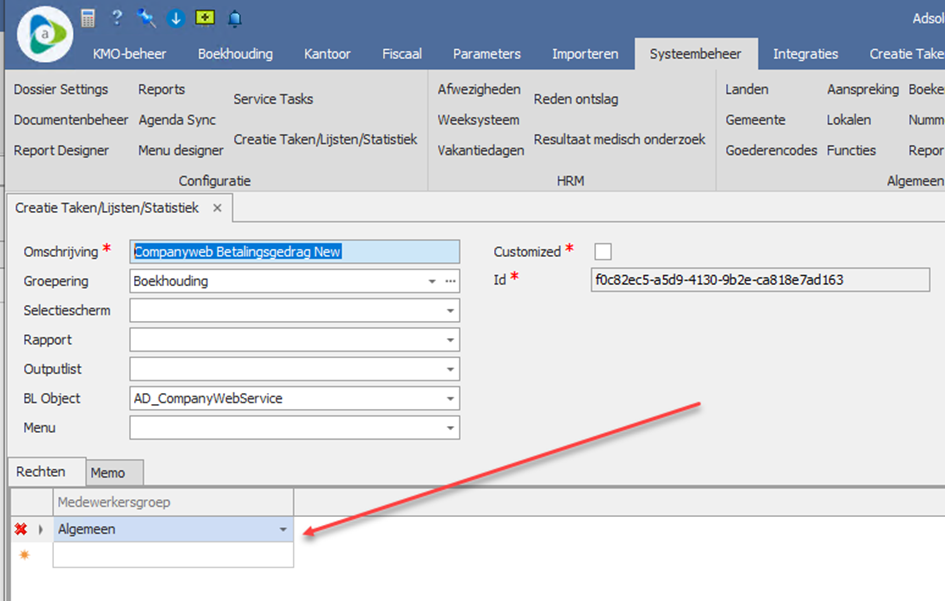Click Service Tasks in Configuratie group
Image resolution: width=945 pixels, height=601 pixels.
[273, 99]
